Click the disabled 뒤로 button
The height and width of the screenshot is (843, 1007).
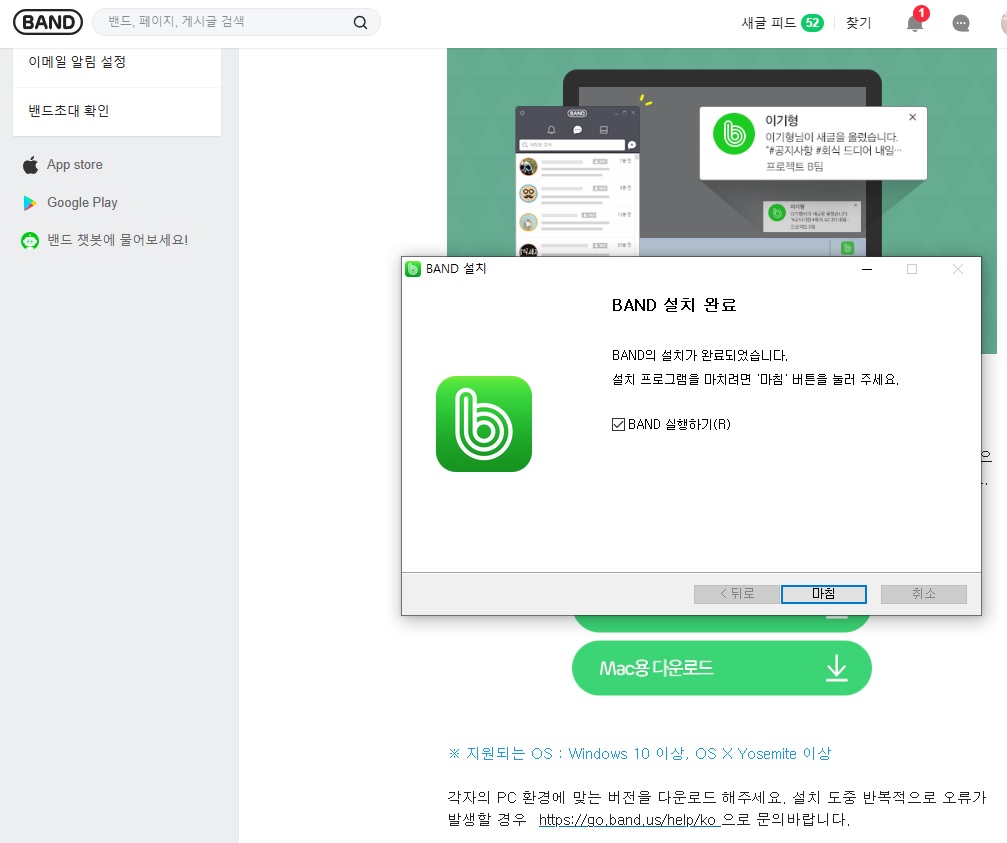[737, 594]
